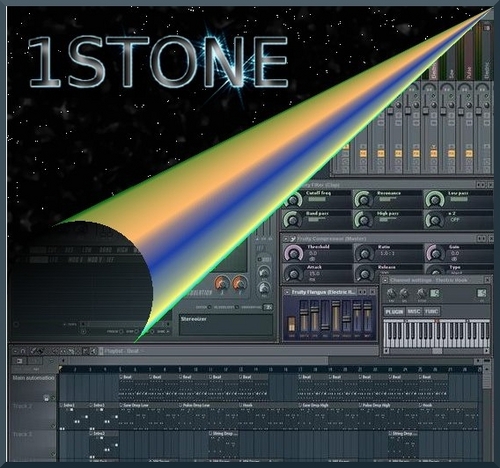Open the Saw Drop High clip menu
The width and height of the screenshot is (500, 468).
[300, 405]
